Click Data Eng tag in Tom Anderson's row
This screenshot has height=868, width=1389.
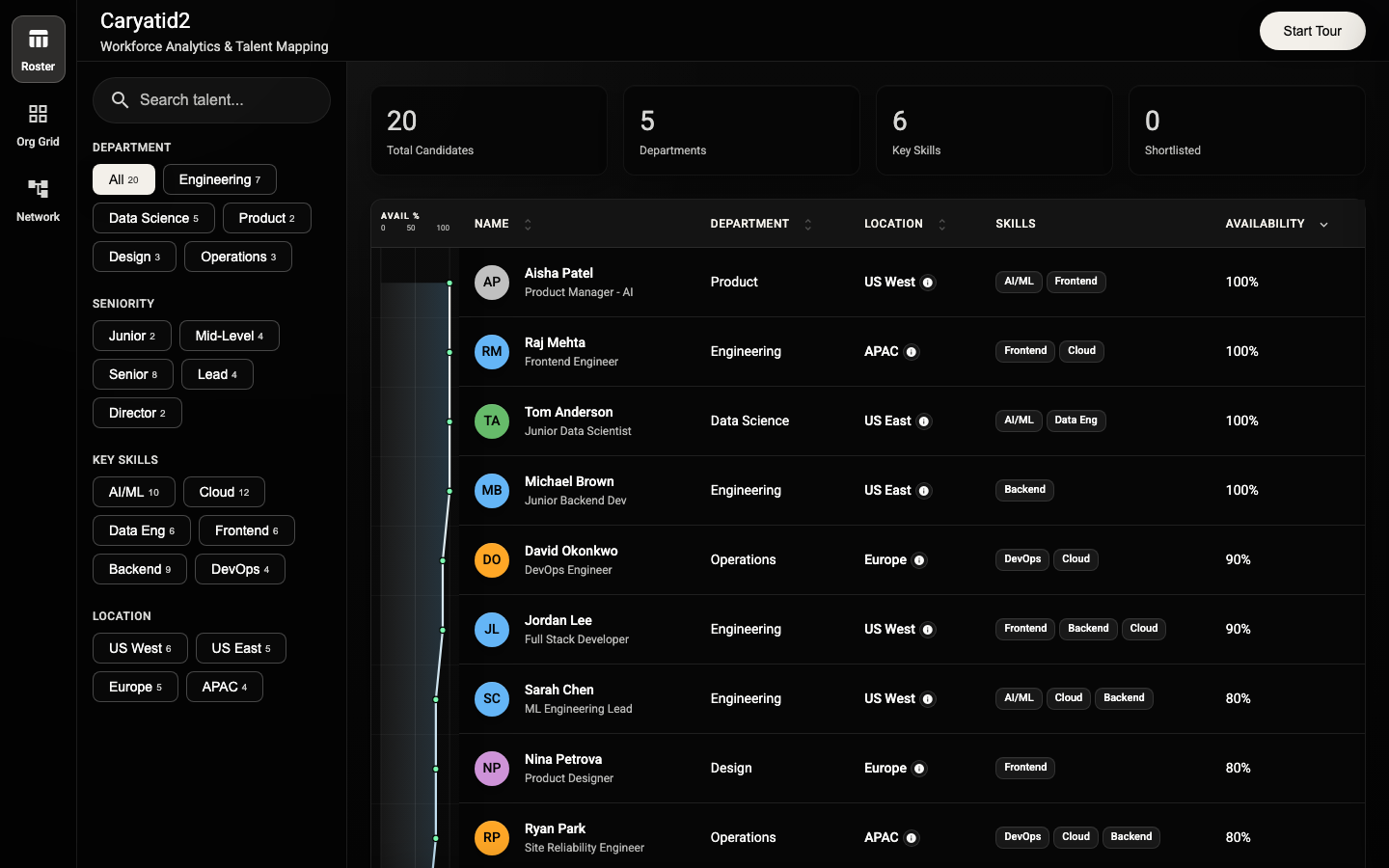(1076, 420)
